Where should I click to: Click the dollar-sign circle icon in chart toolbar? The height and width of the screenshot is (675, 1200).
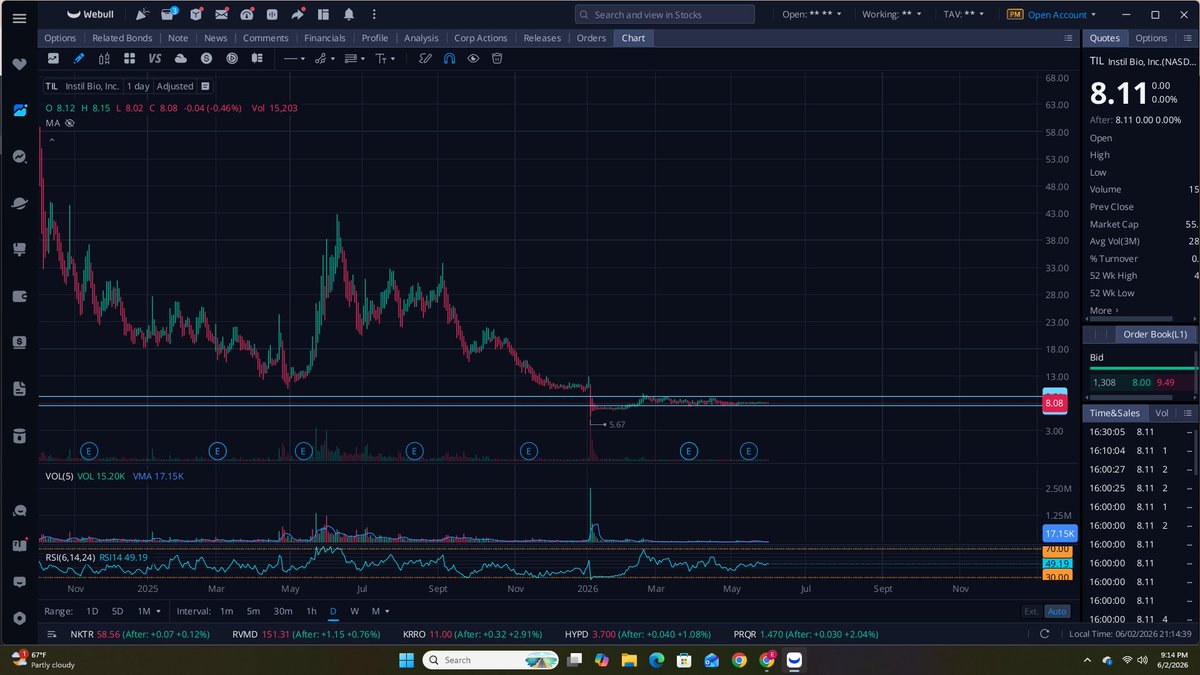pyautogui.click(x=206, y=59)
